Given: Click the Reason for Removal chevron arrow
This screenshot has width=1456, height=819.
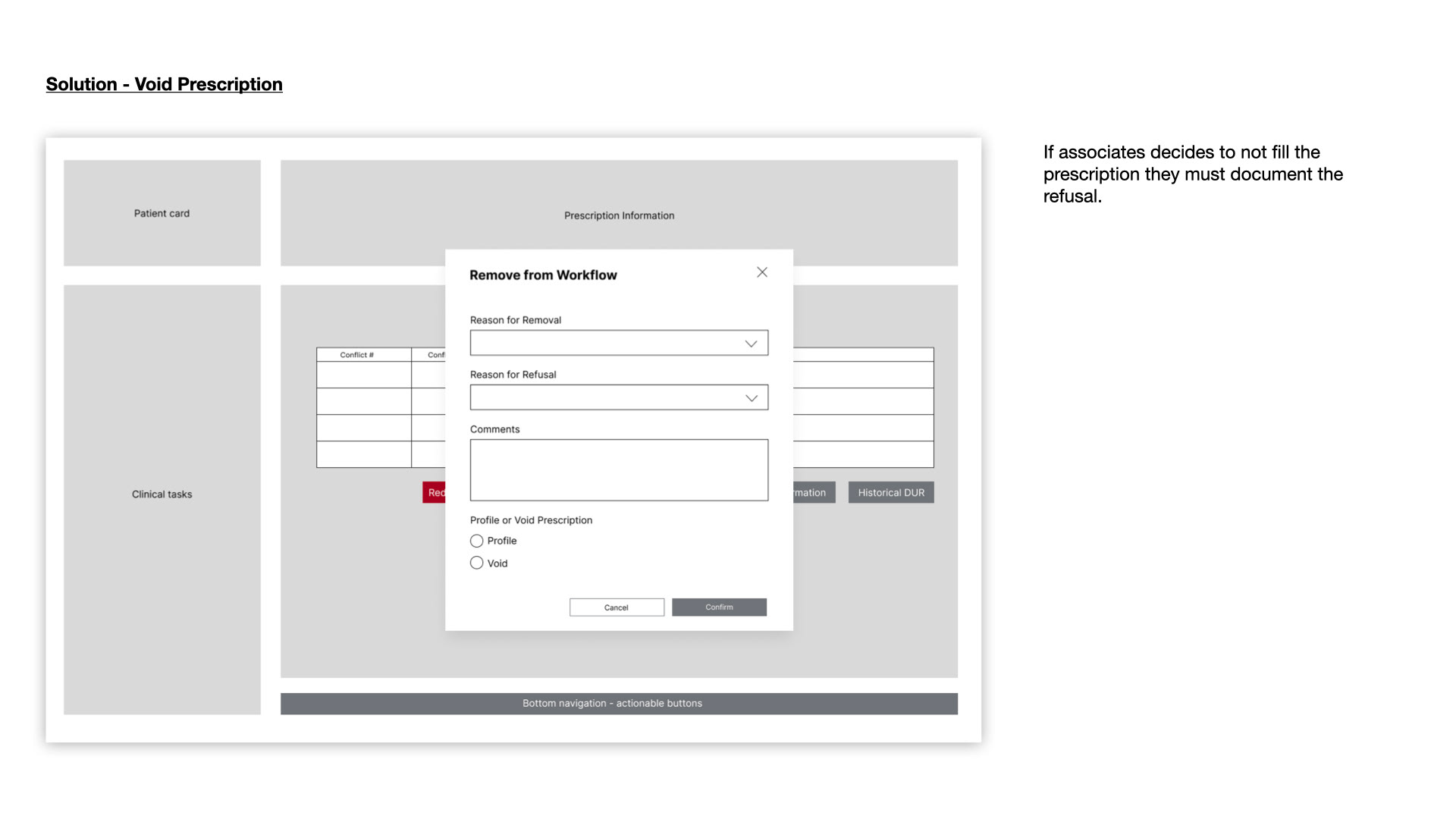Looking at the screenshot, I should point(751,344).
